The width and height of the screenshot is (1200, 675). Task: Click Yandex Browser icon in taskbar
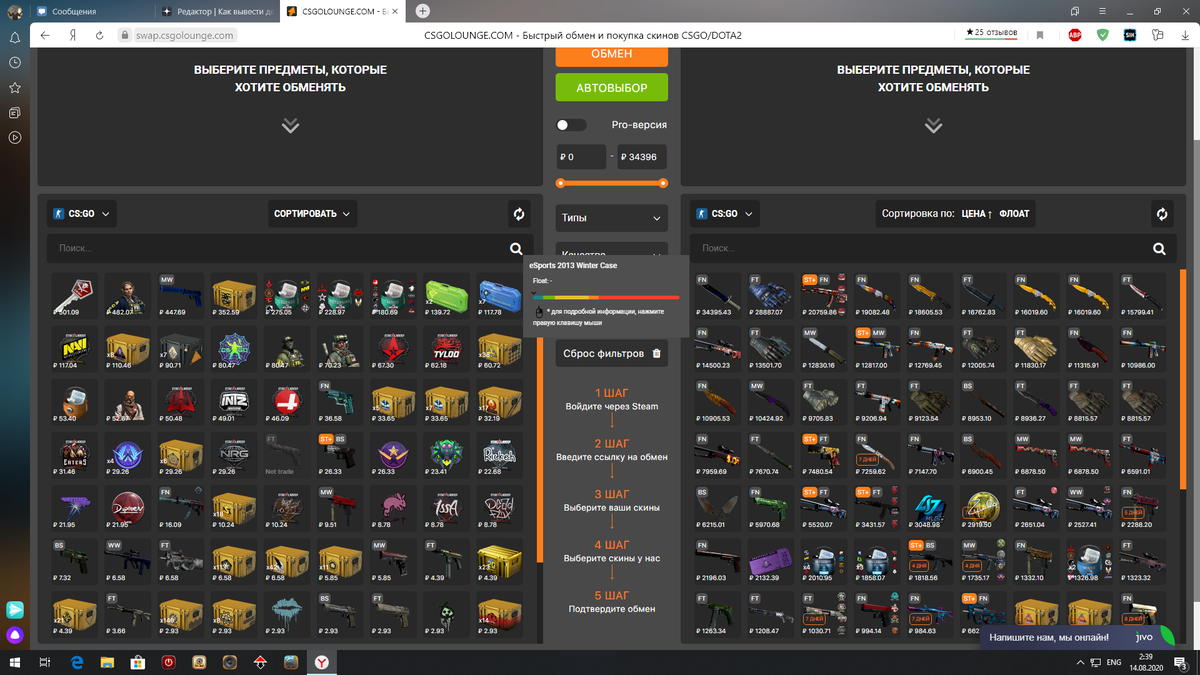(322, 662)
